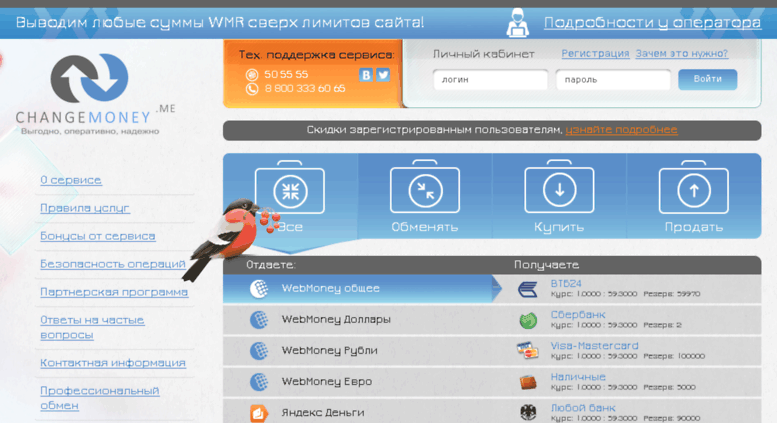Viewport: 777px width, 423px height.
Task: Choose 'Наличные' receive option link
Action: tap(578, 377)
